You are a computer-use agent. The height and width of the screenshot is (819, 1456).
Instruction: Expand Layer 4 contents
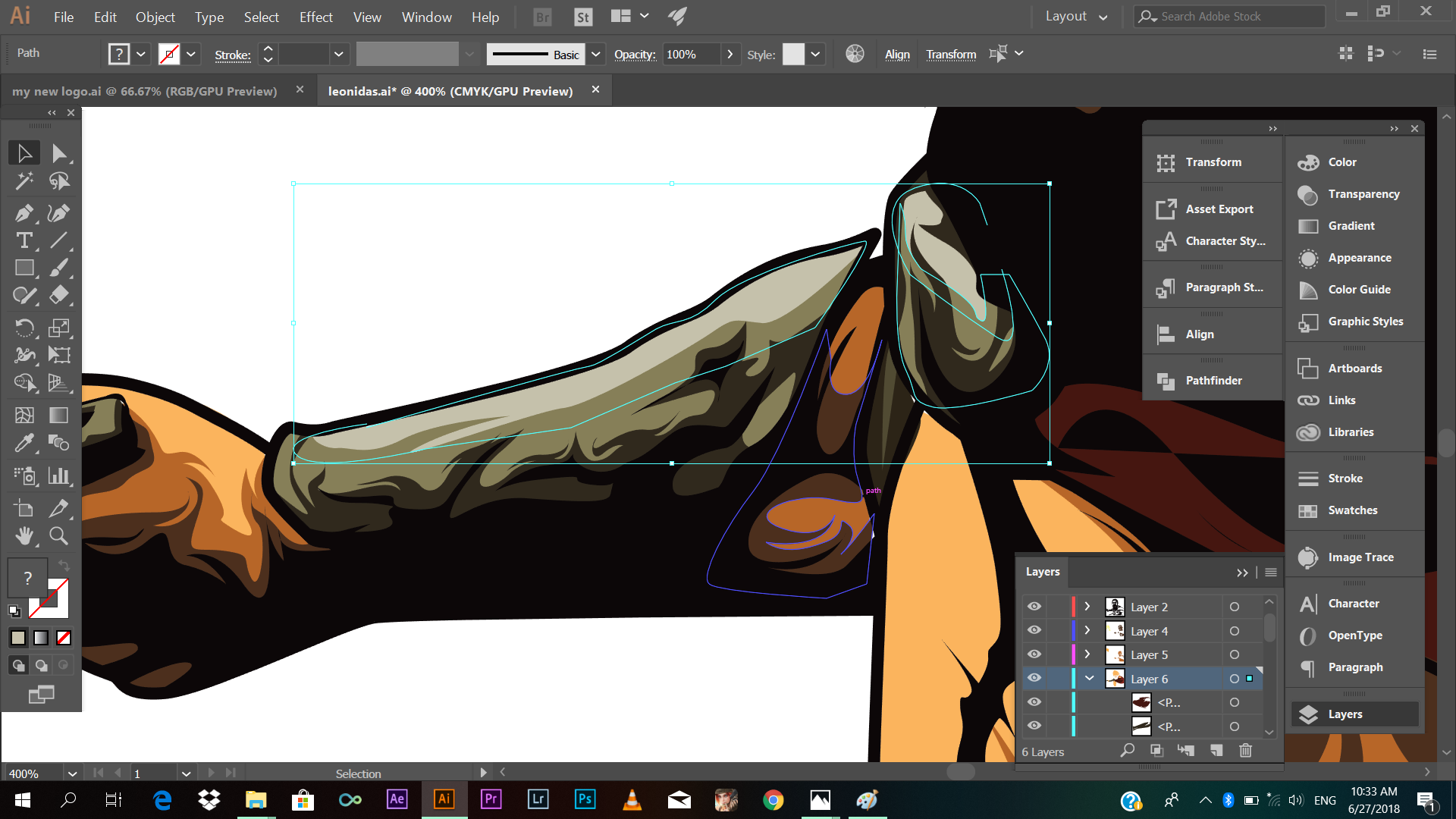tap(1087, 631)
